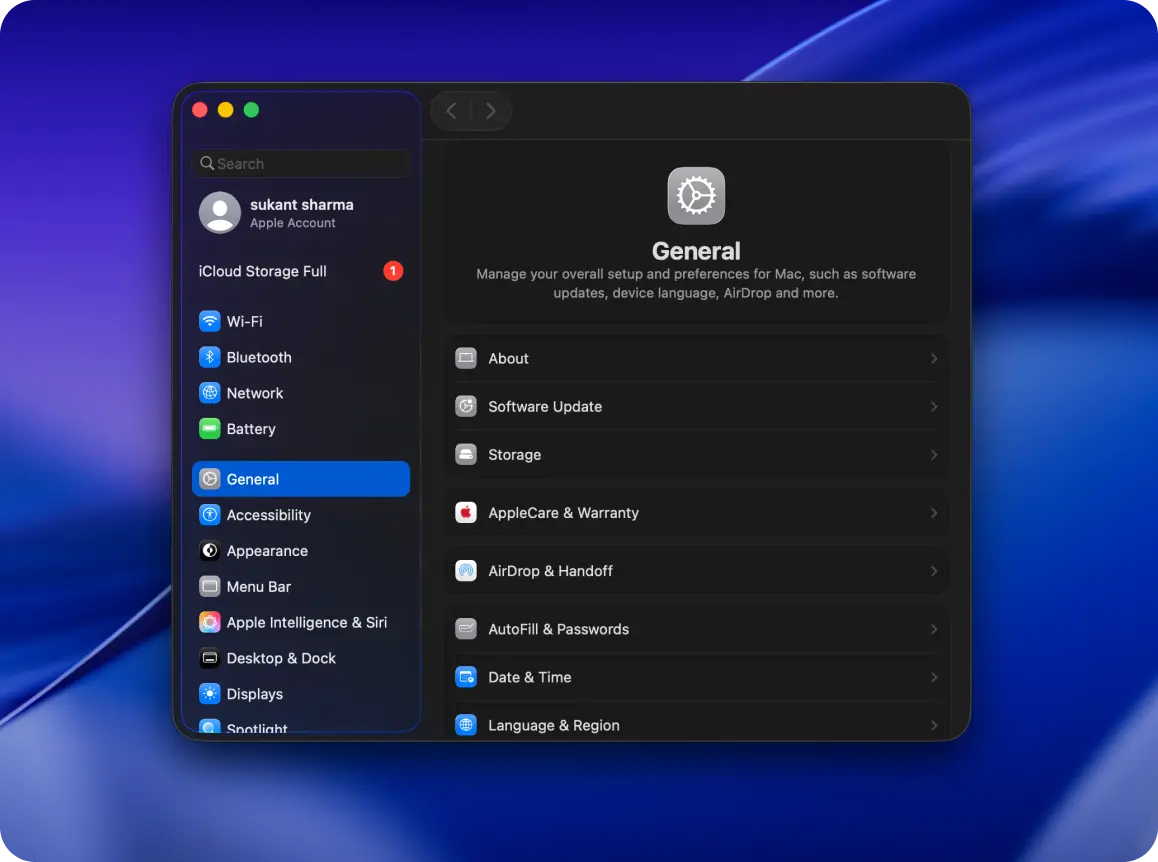Screen dimensions: 1158x862
Task: Close the System Settings window
Action: point(199,110)
